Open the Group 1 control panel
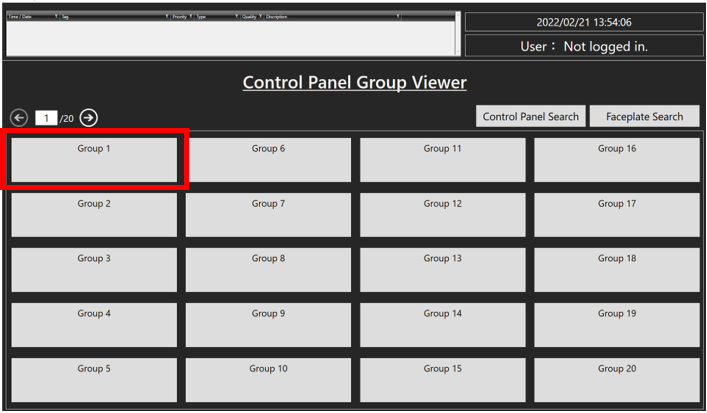Viewport: 707px width, 413px height. click(x=94, y=160)
